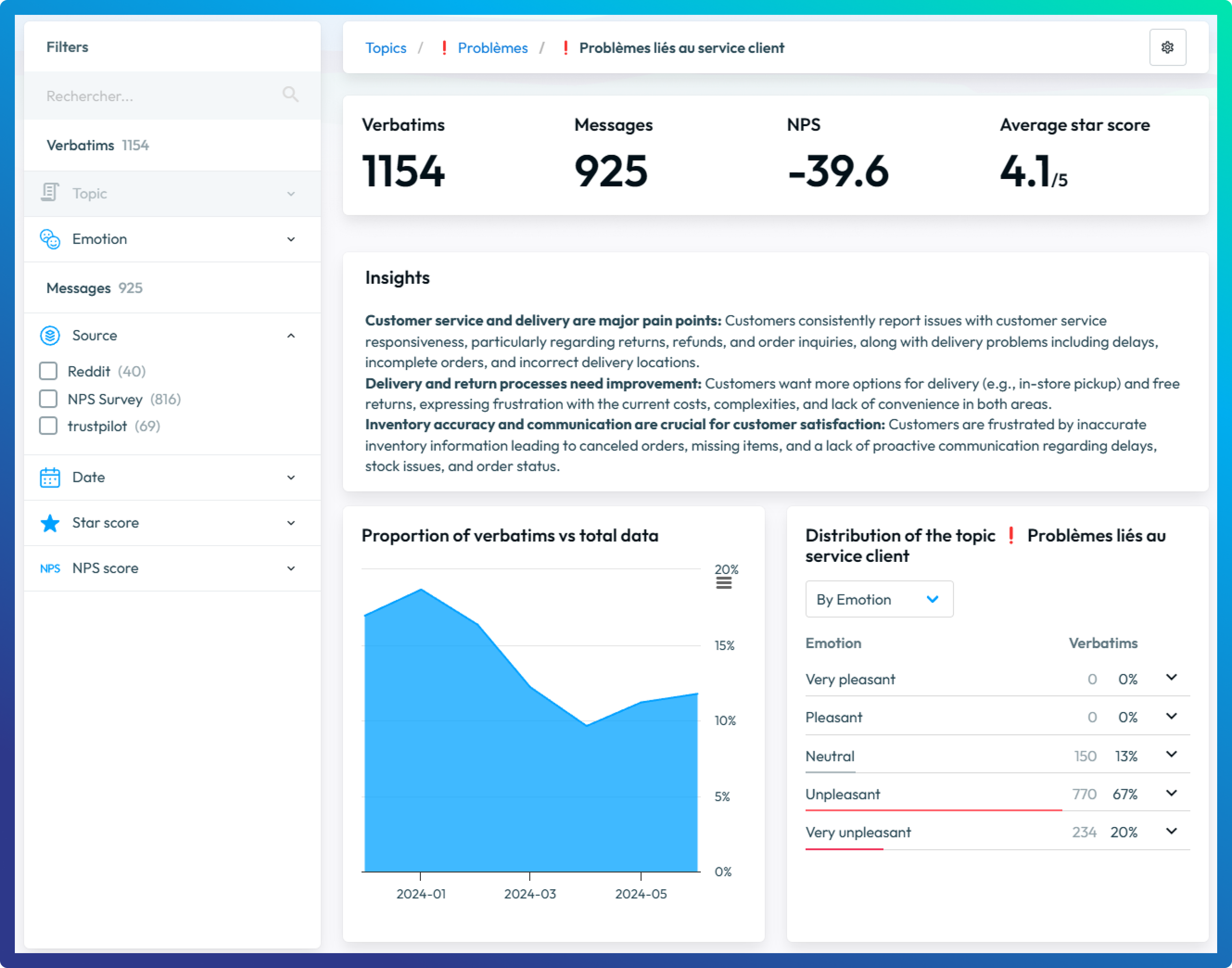Click the red exclamation icon beside Problèmes

point(445,48)
